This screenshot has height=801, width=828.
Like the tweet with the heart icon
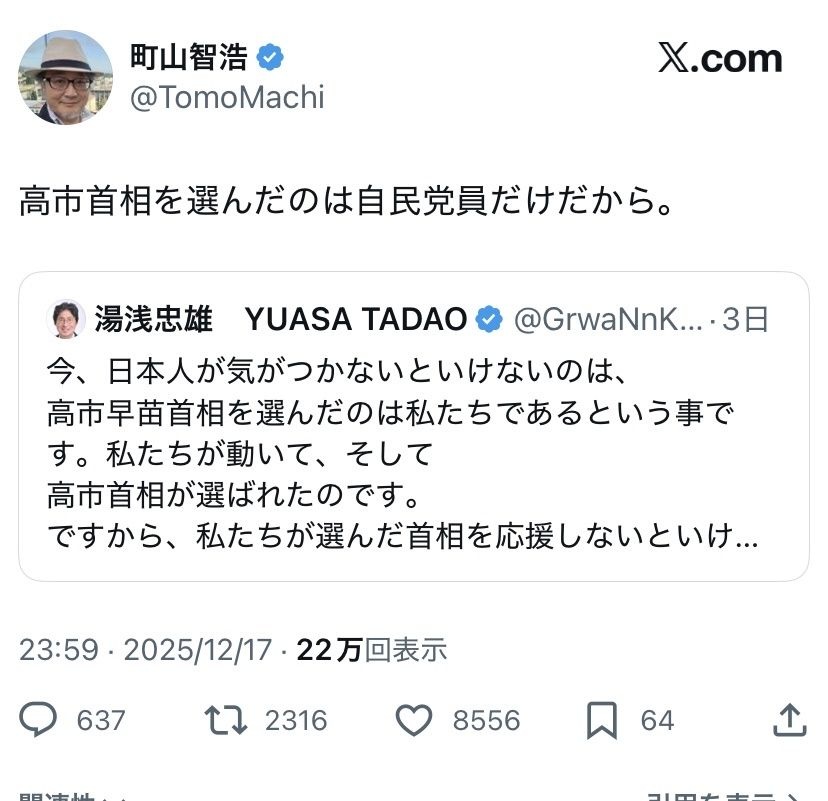tap(414, 720)
